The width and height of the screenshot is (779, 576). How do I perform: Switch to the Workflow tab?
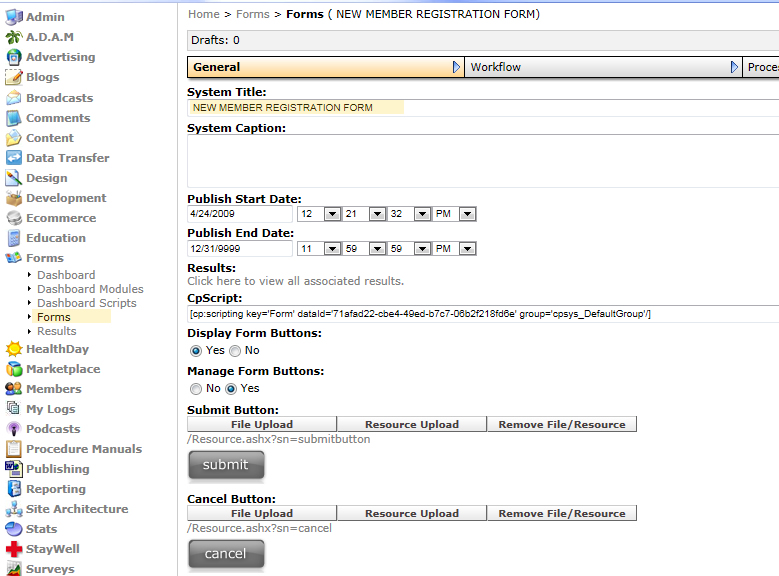pyautogui.click(x=600, y=67)
